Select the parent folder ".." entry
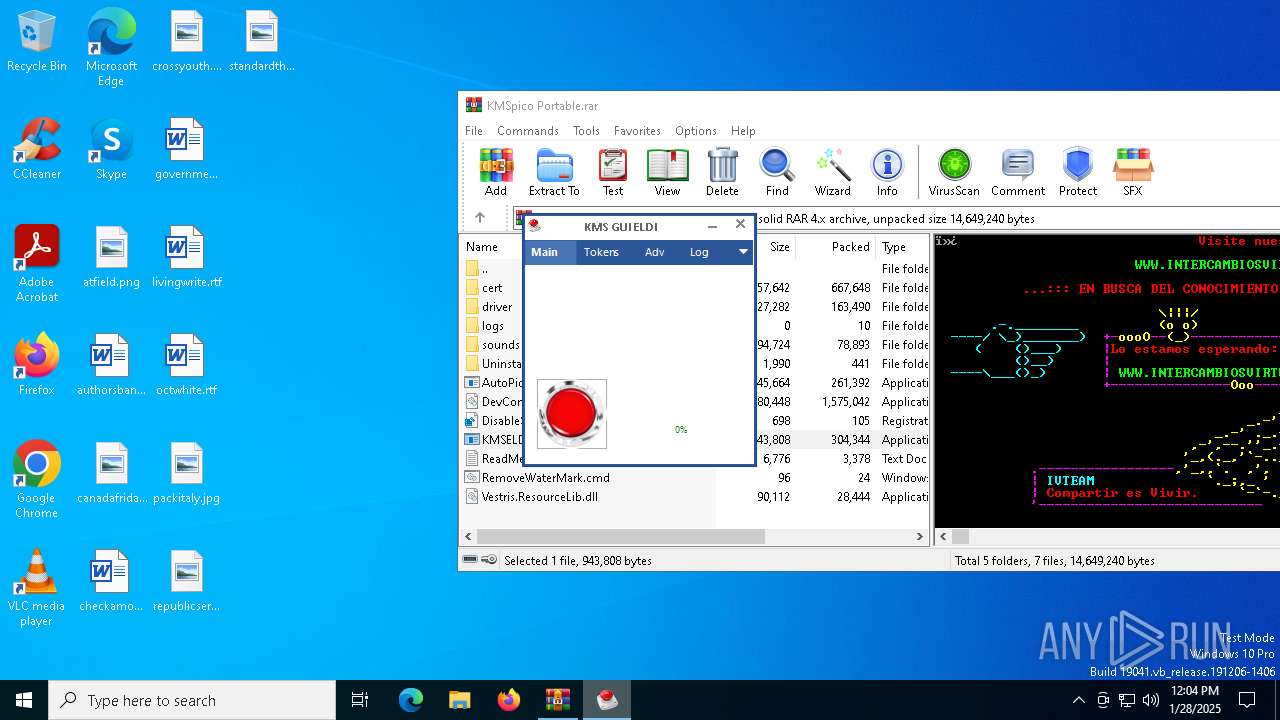 tap(485, 269)
